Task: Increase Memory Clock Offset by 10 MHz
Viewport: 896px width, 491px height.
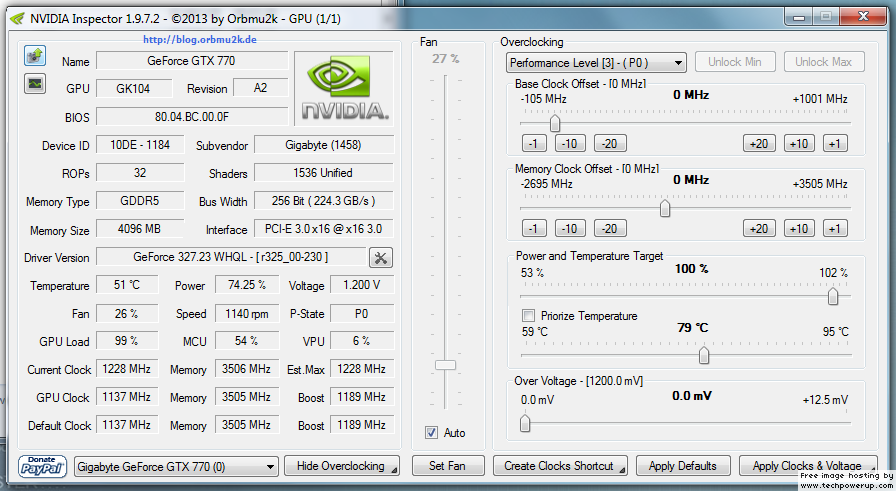Action: 799,228
